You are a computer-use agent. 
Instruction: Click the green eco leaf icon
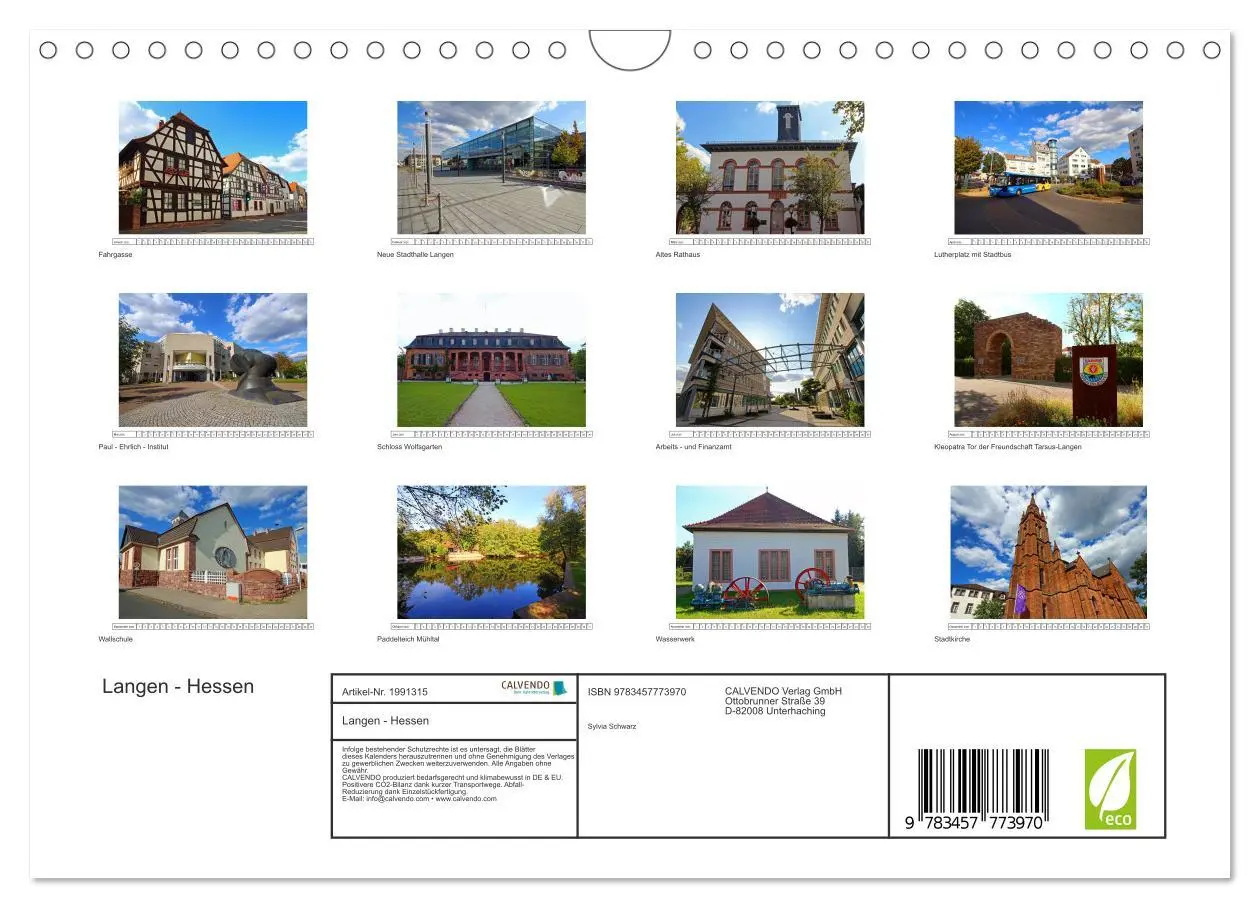pos(1110,789)
